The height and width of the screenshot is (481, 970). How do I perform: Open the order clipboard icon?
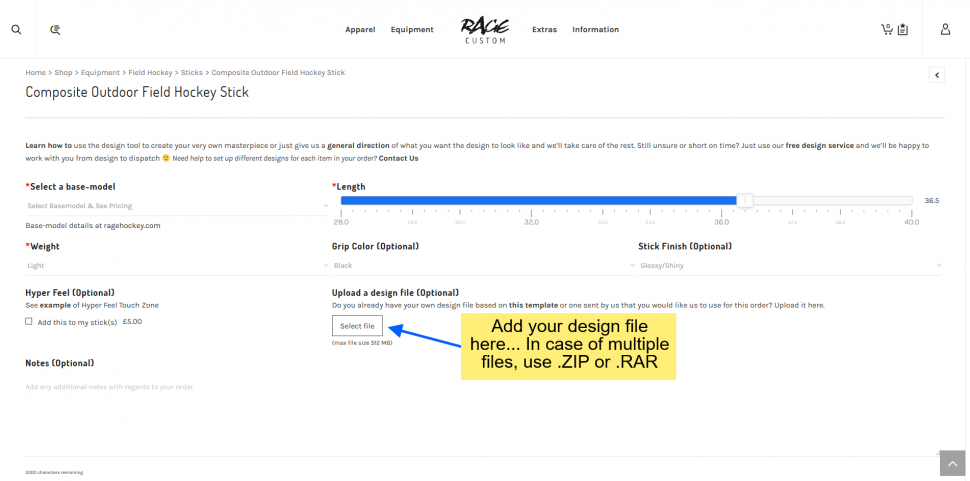tap(903, 30)
